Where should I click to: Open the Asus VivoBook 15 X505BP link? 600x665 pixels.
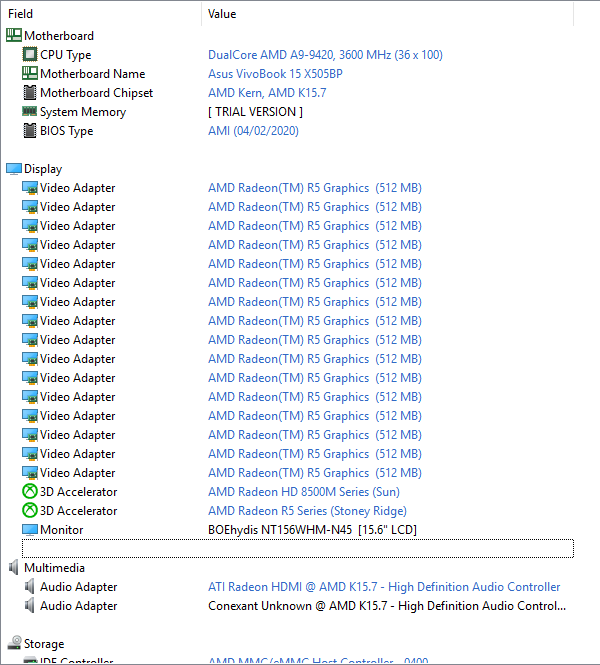pyautogui.click(x=275, y=74)
